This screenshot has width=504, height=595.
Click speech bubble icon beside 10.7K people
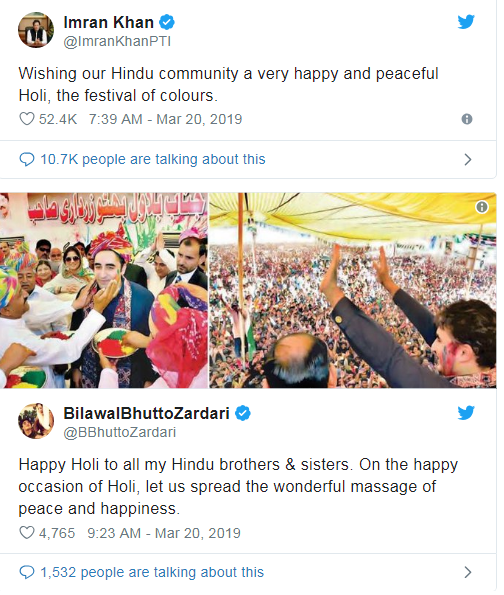(27, 159)
